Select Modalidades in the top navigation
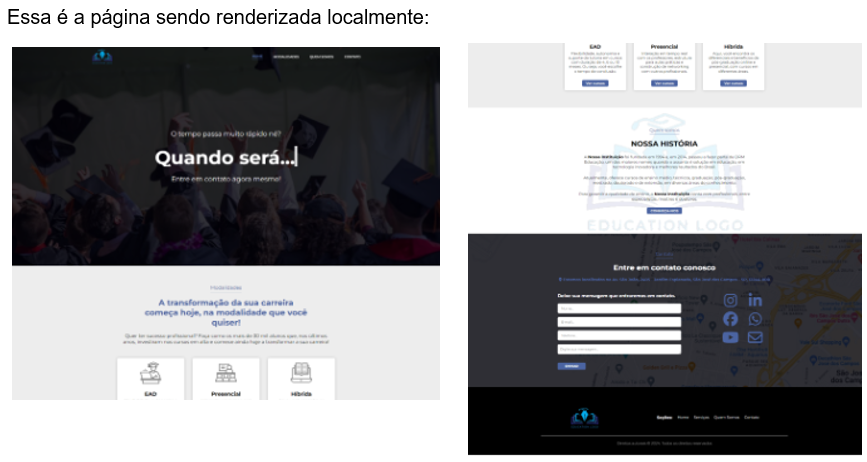867x462 pixels. [x=286, y=56]
